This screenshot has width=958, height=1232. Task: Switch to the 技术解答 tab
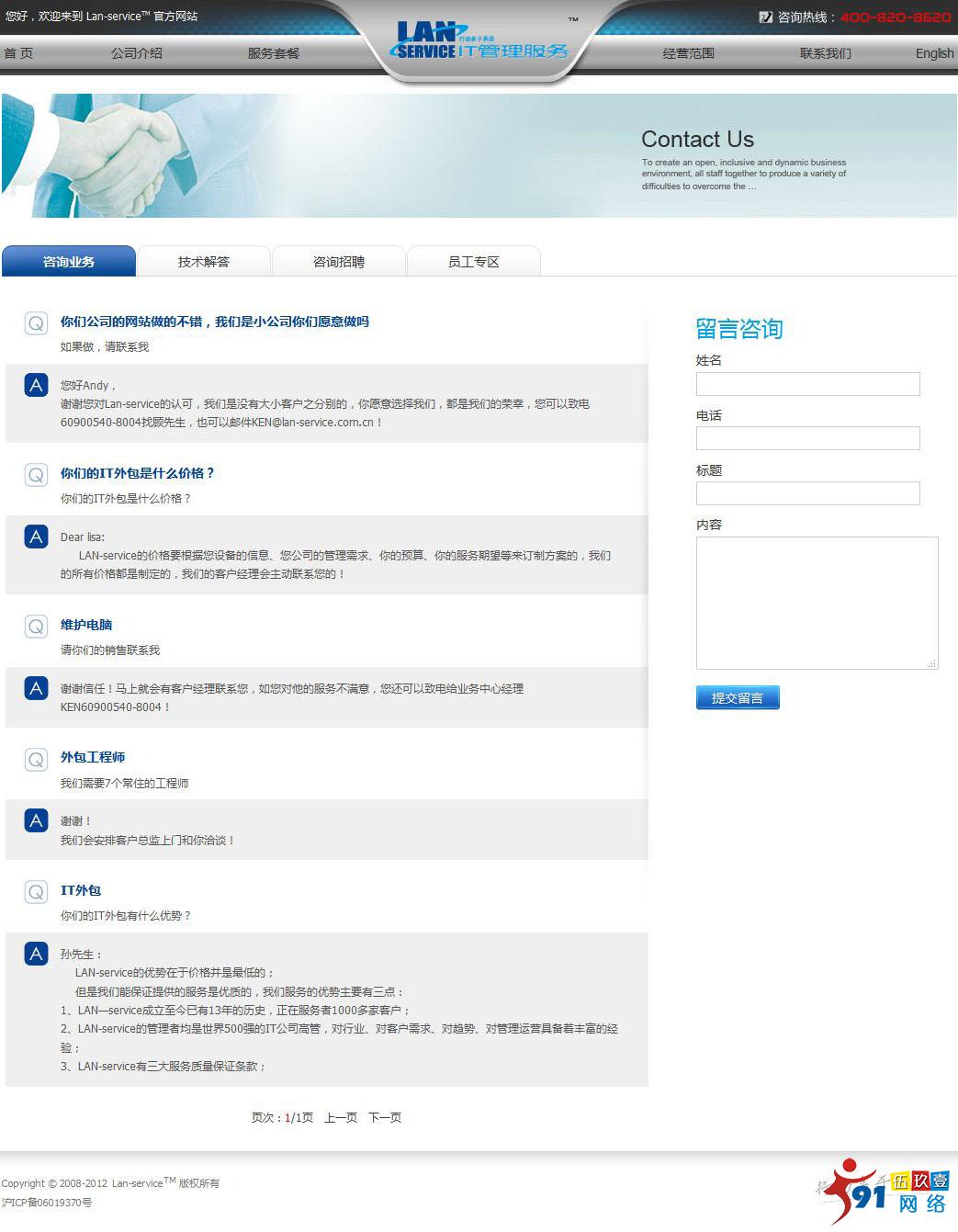coord(203,261)
